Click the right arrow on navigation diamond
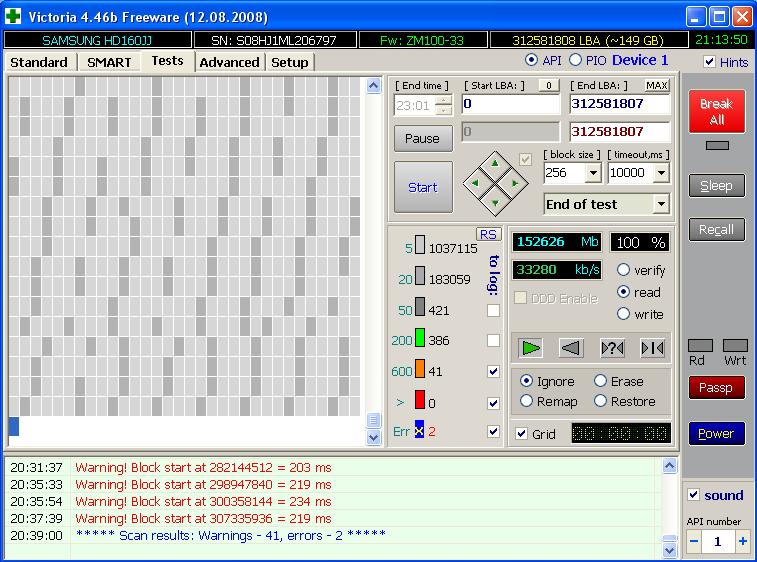 point(514,184)
